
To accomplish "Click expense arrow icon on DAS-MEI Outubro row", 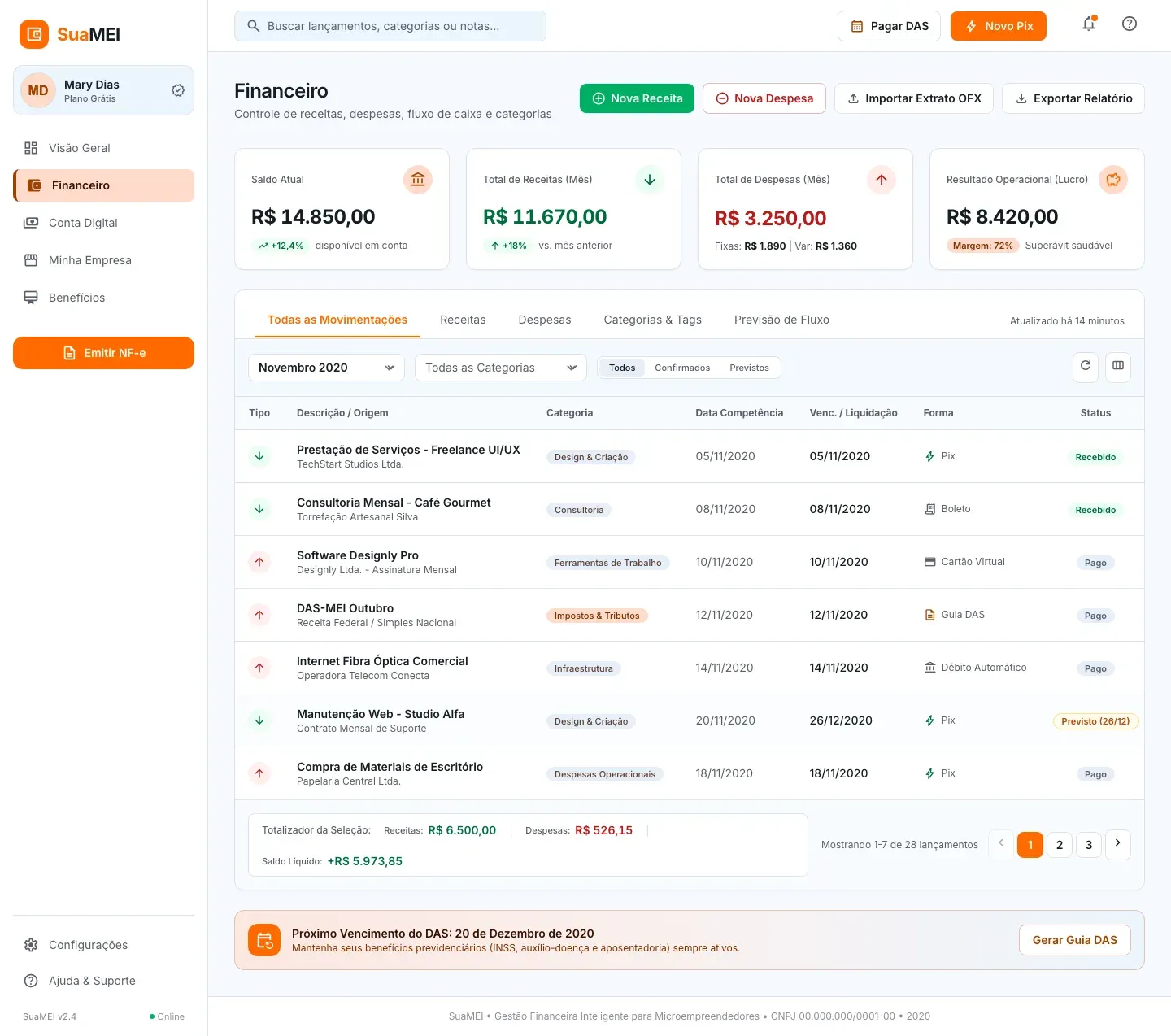I will click(x=259, y=615).
